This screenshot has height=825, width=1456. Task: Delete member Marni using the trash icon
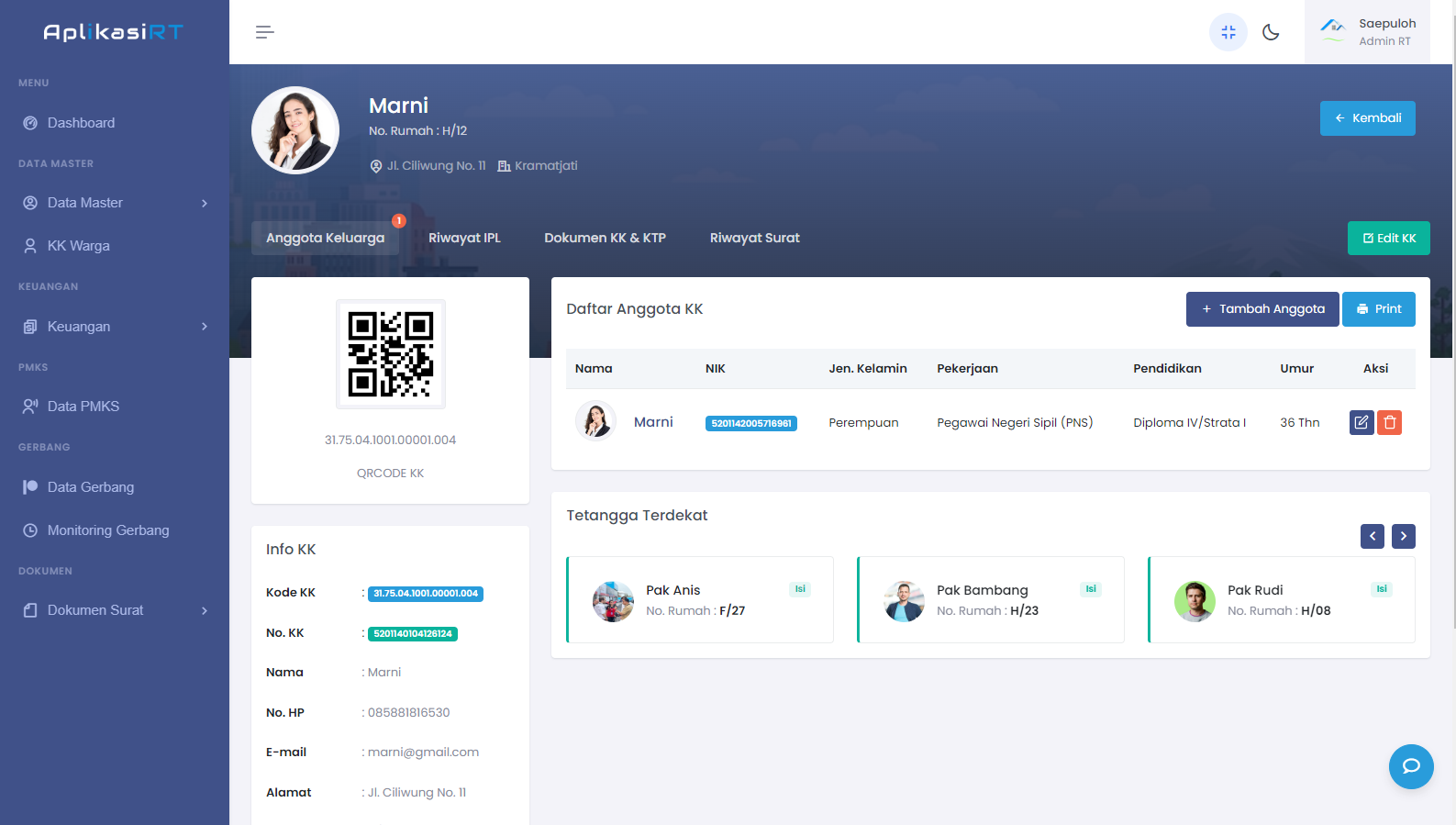[x=1390, y=422]
